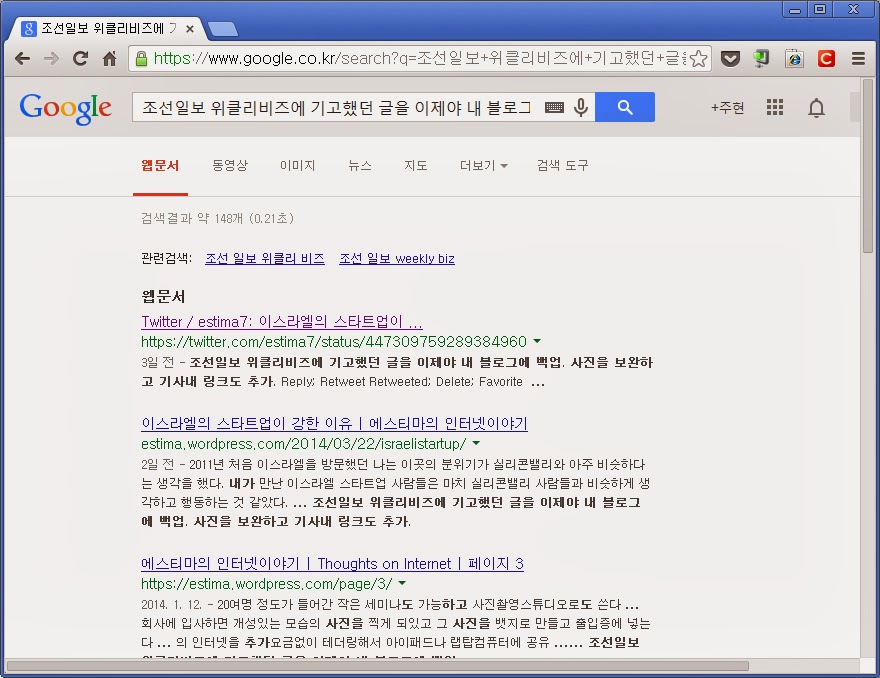Select the 웹문서 search tab
This screenshot has width=880, height=678.
pyautogui.click(x=160, y=166)
